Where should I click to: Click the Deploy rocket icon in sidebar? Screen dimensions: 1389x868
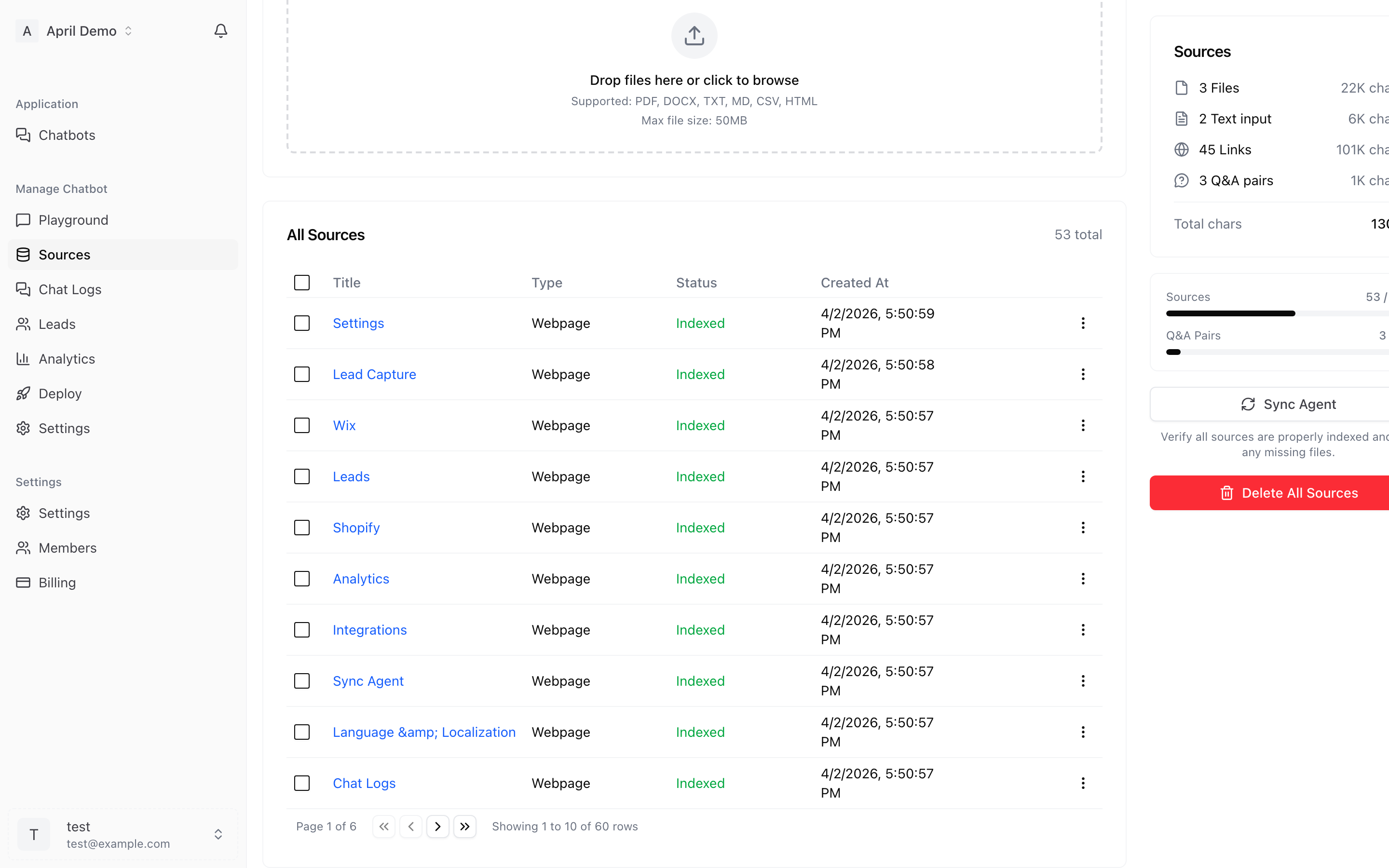(23, 394)
